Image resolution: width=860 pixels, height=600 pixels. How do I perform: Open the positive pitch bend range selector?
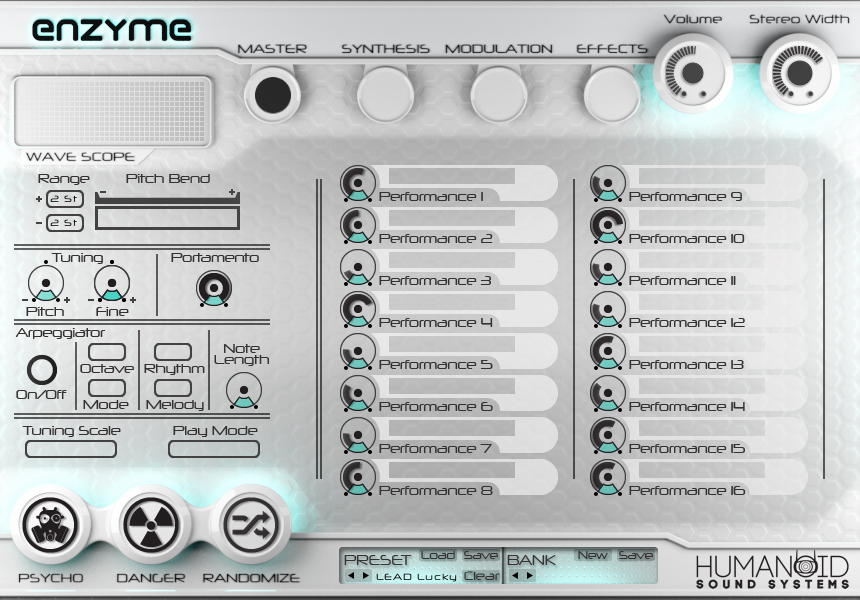pos(65,199)
